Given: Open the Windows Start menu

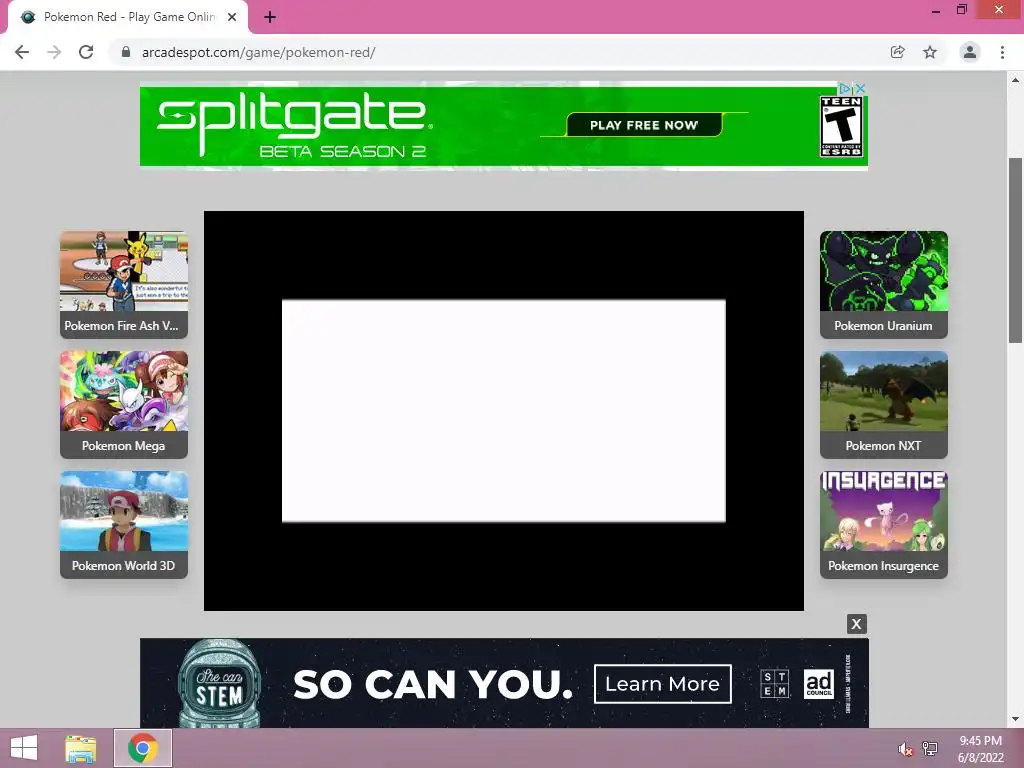Looking at the screenshot, I should [x=24, y=748].
